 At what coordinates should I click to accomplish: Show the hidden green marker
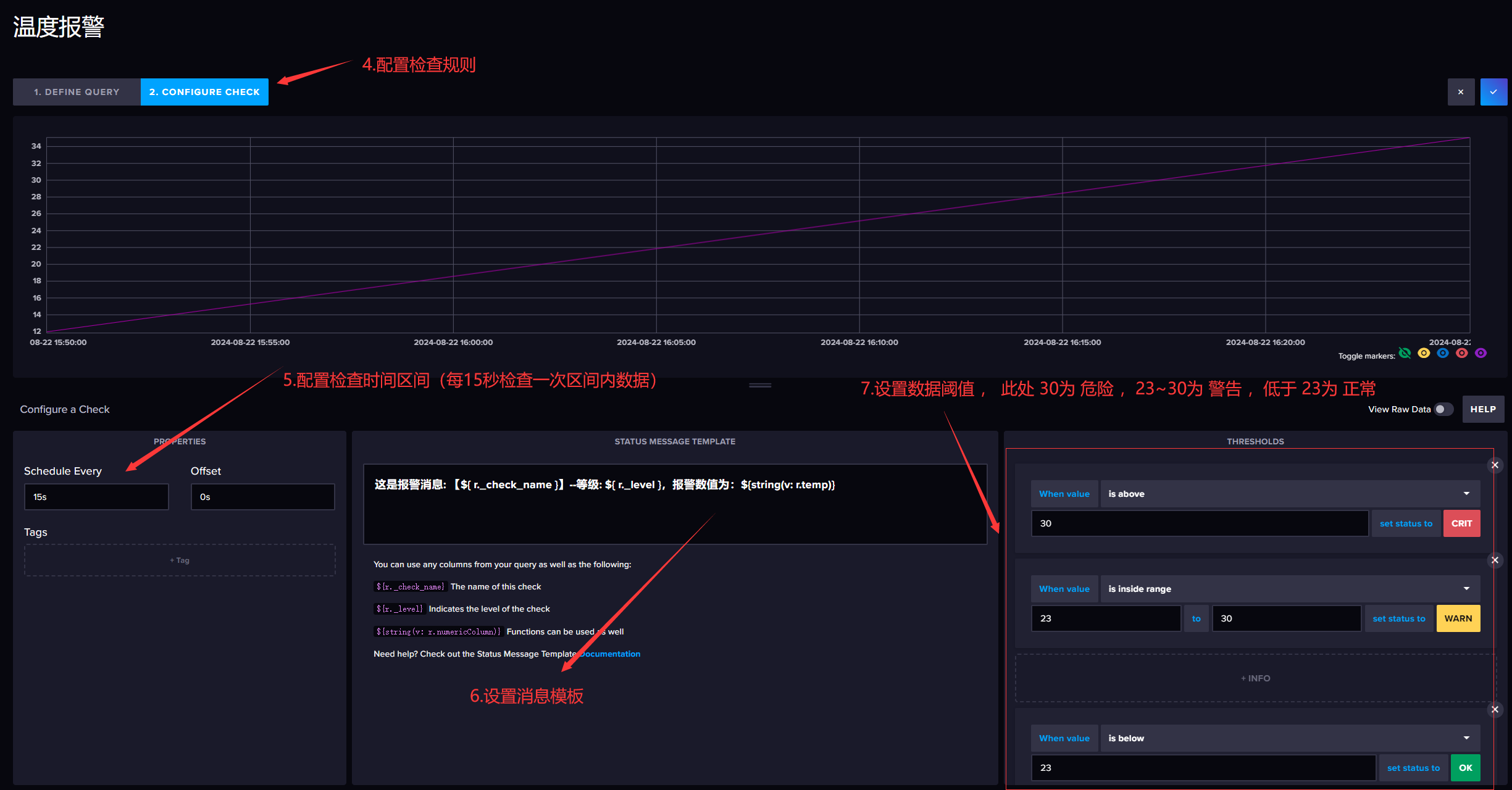click(1405, 352)
